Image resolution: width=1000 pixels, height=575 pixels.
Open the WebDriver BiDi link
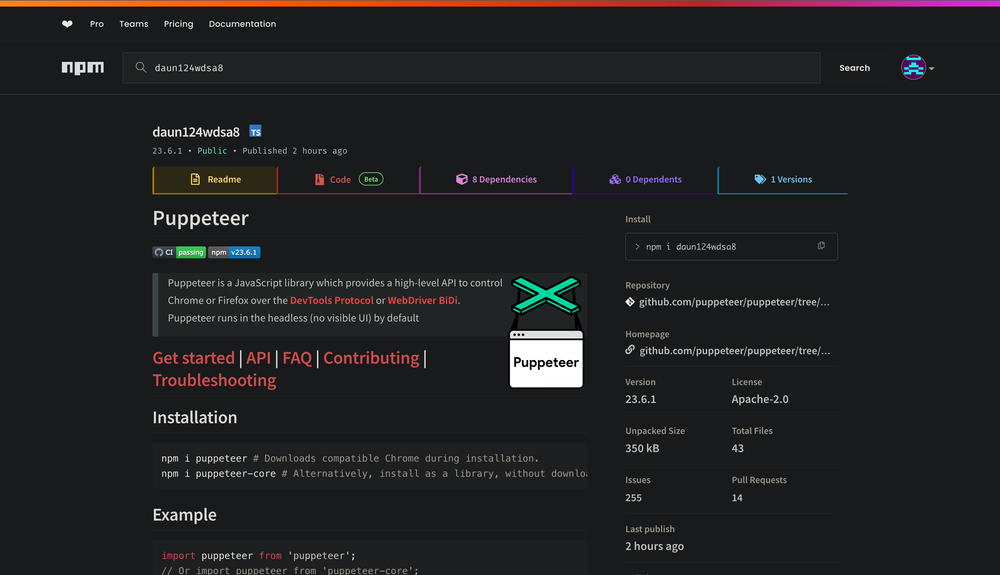pyautogui.click(x=422, y=300)
